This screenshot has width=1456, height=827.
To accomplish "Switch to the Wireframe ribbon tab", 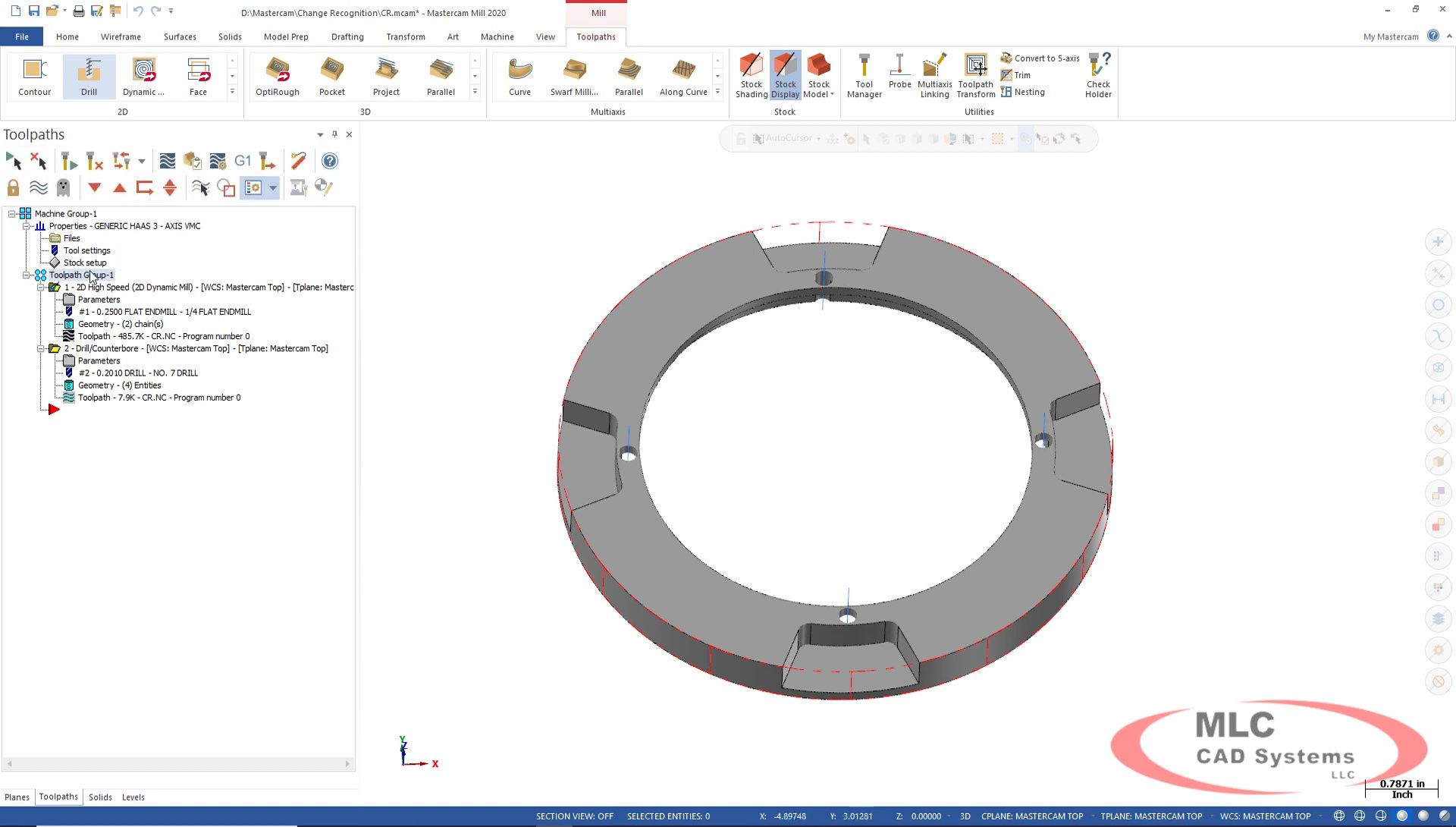I will coord(121,36).
